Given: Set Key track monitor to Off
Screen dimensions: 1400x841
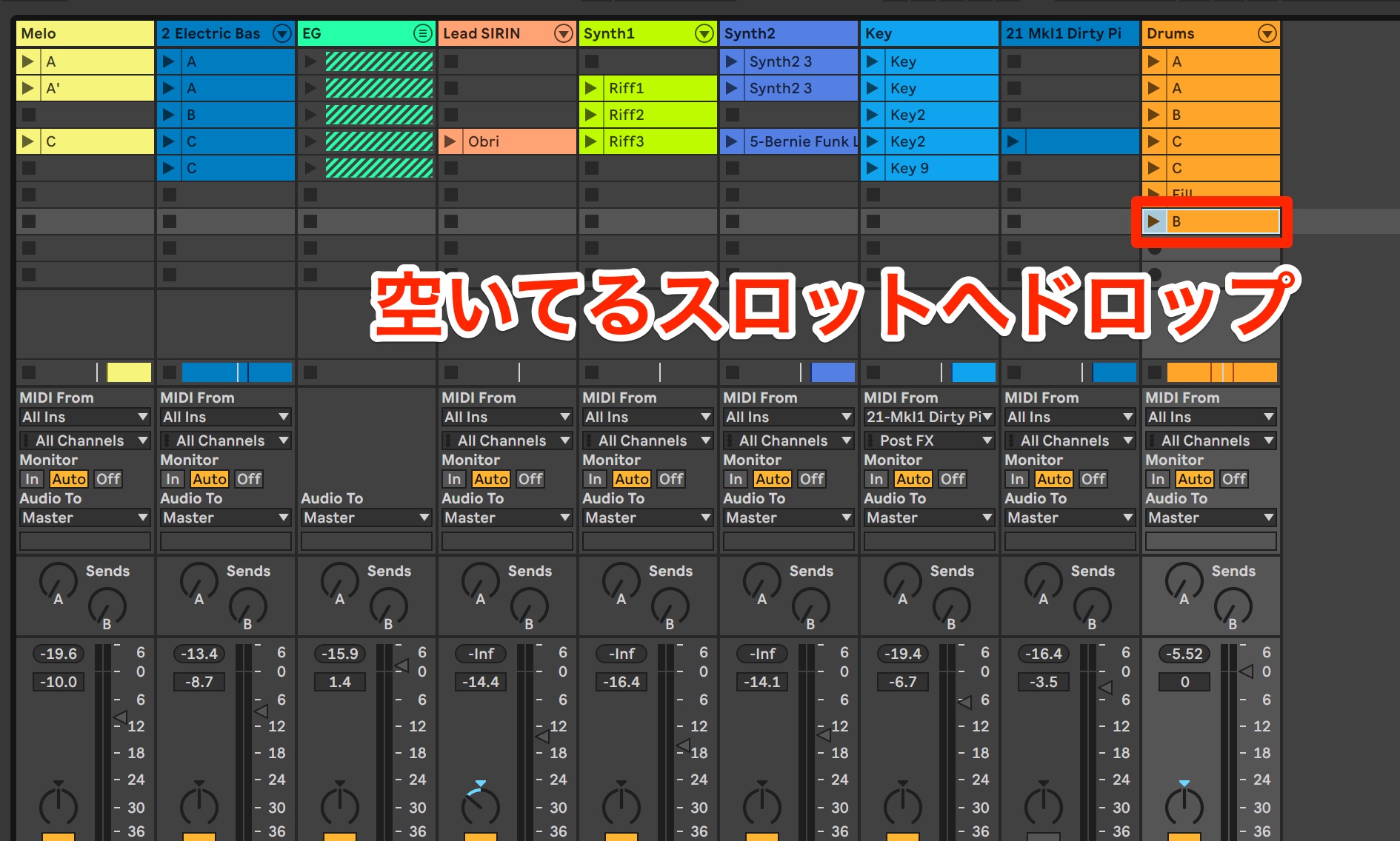Looking at the screenshot, I should pos(953,479).
